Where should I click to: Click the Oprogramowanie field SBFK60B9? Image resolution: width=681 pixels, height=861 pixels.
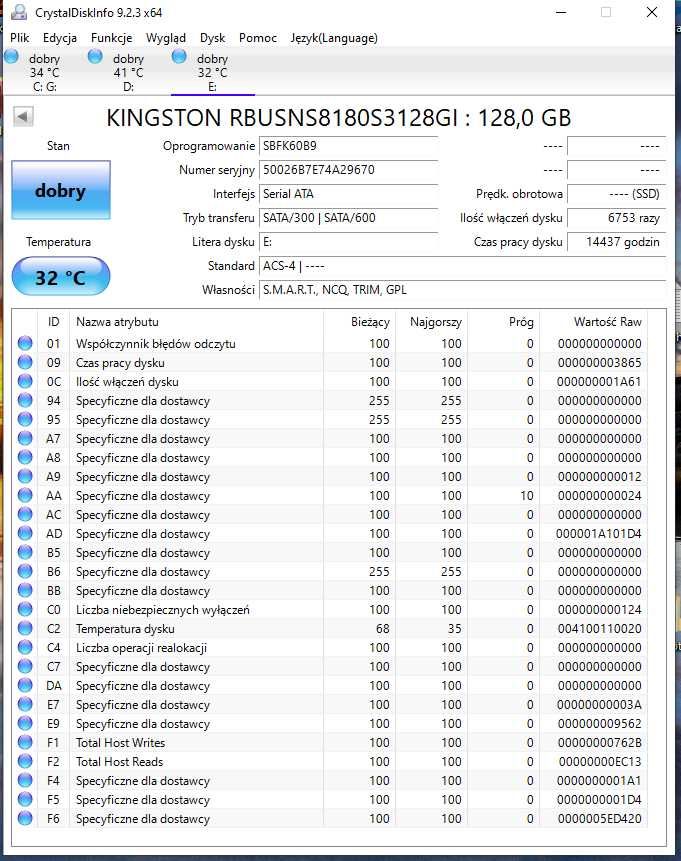pos(348,146)
